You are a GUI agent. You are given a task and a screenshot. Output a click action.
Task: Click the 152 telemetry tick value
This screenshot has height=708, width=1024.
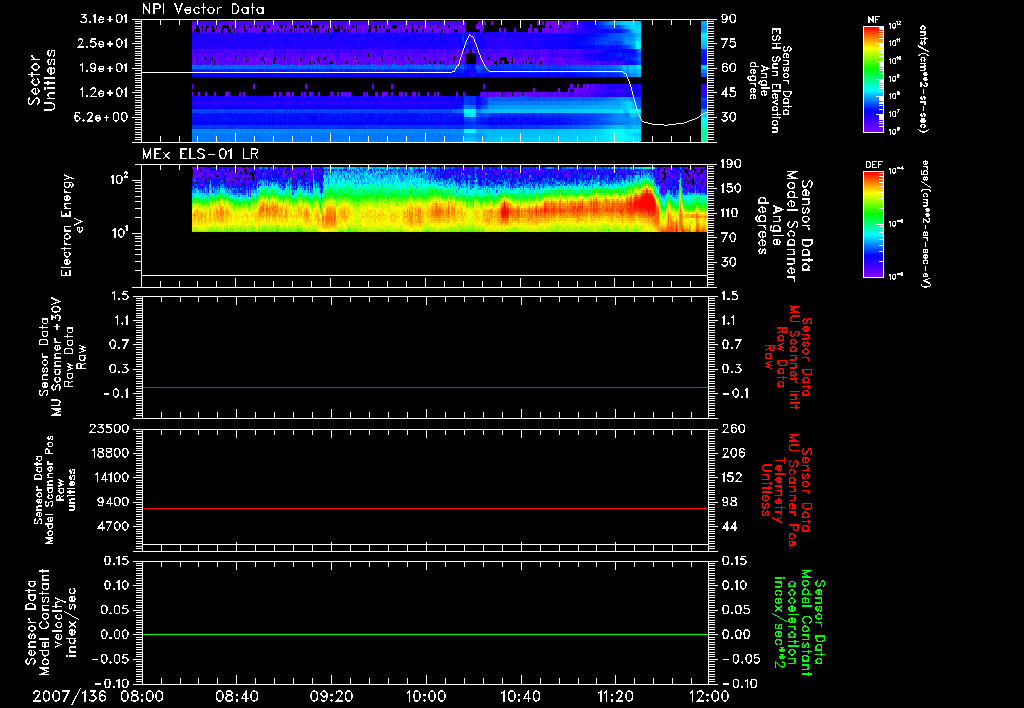point(733,477)
